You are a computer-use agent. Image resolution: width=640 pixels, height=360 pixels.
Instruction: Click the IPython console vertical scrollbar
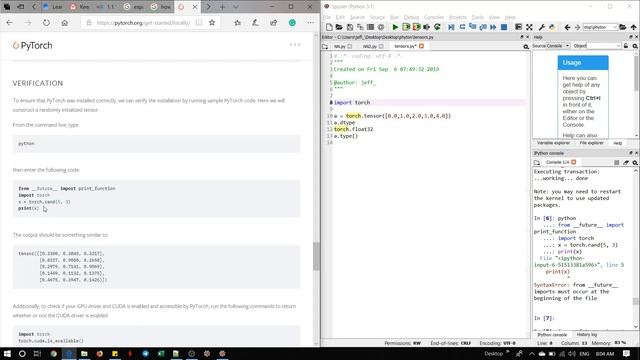pyautogui.click(x=636, y=302)
